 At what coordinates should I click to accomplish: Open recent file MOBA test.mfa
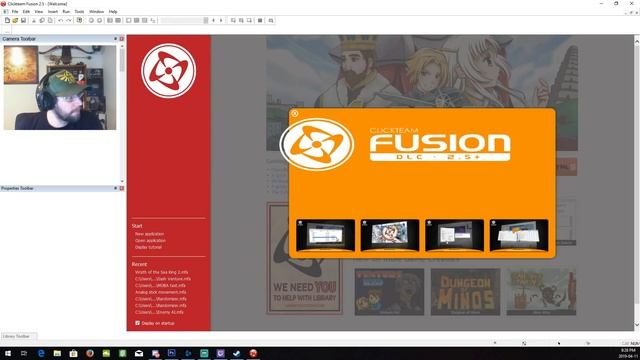[160, 285]
